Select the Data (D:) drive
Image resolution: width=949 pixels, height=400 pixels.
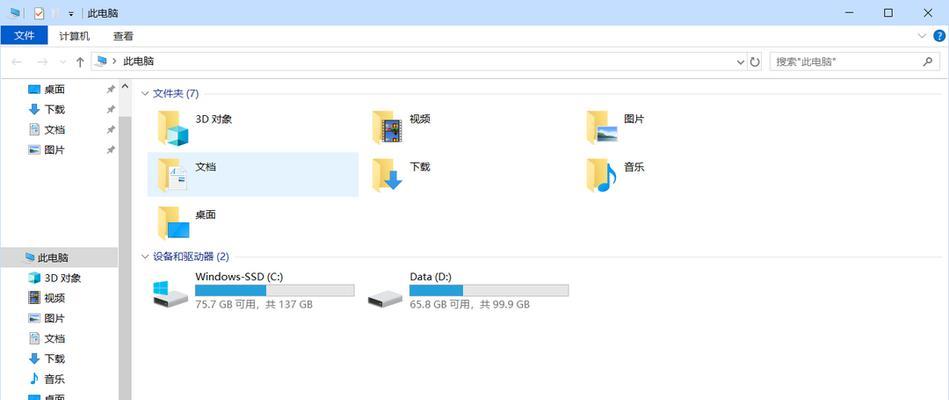pos(468,290)
